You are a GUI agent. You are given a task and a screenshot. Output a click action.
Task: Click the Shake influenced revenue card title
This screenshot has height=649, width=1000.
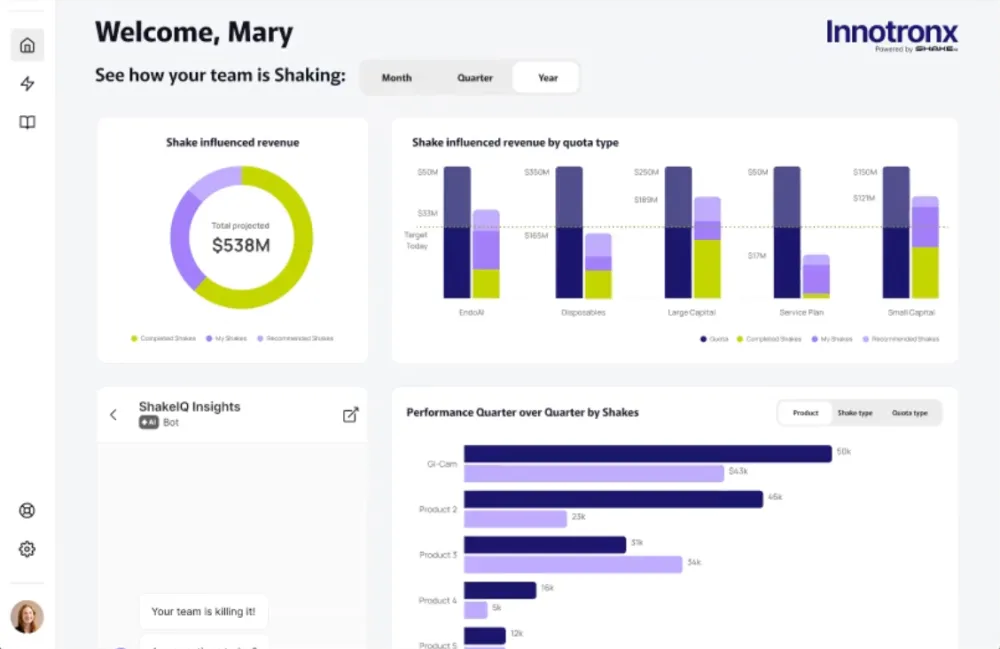(x=233, y=143)
